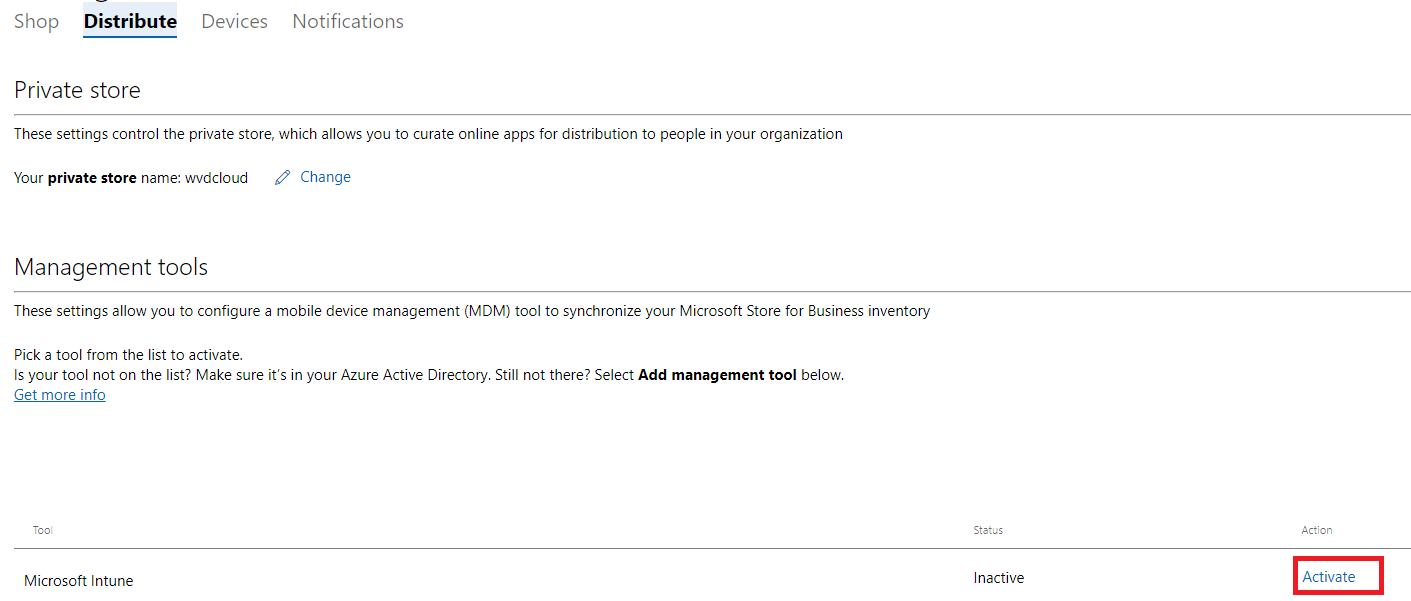
Task: Select the Microsoft Intune tool name
Action: [x=78, y=580]
